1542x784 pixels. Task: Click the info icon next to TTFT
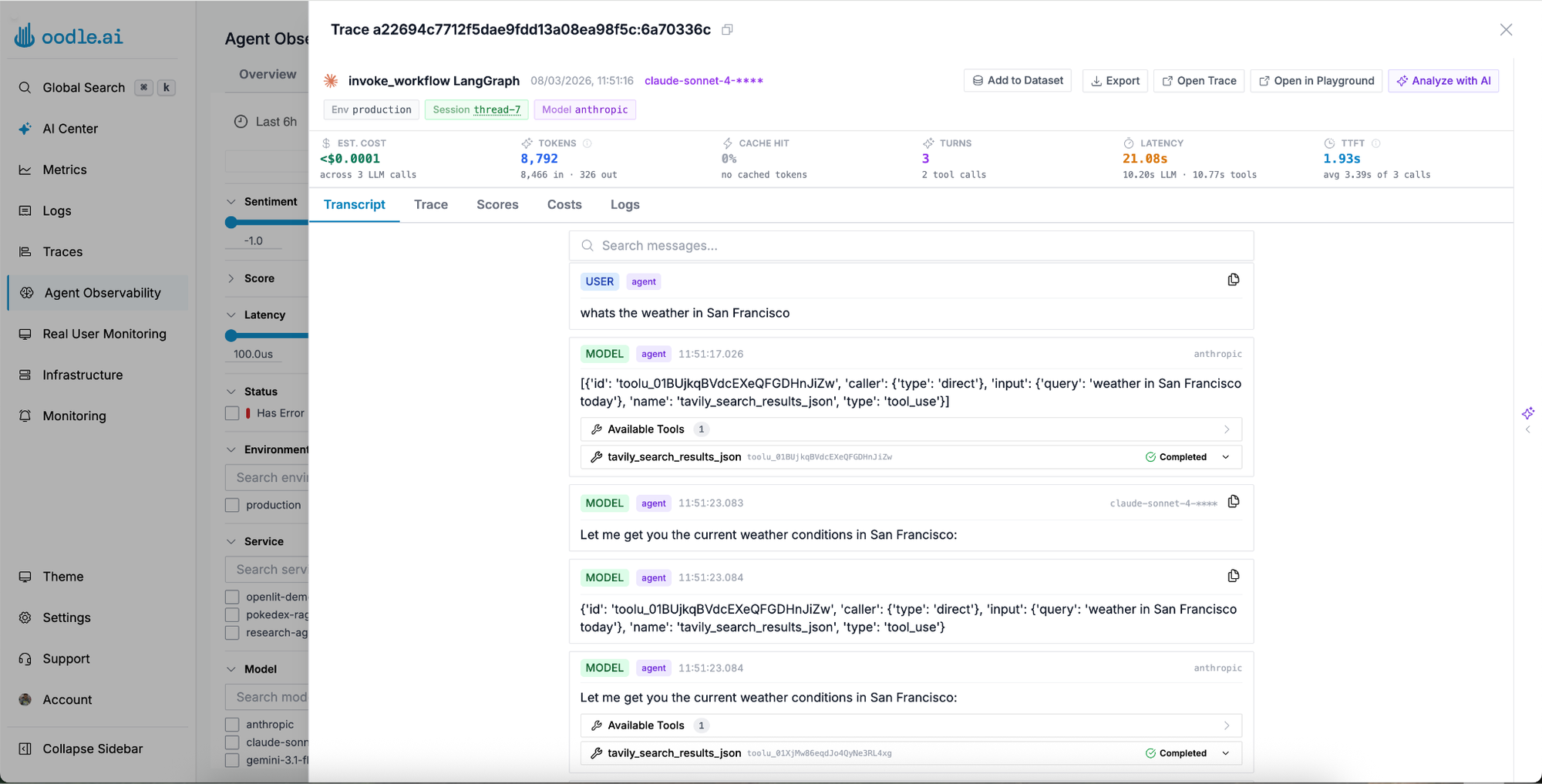tap(1376, 143)
